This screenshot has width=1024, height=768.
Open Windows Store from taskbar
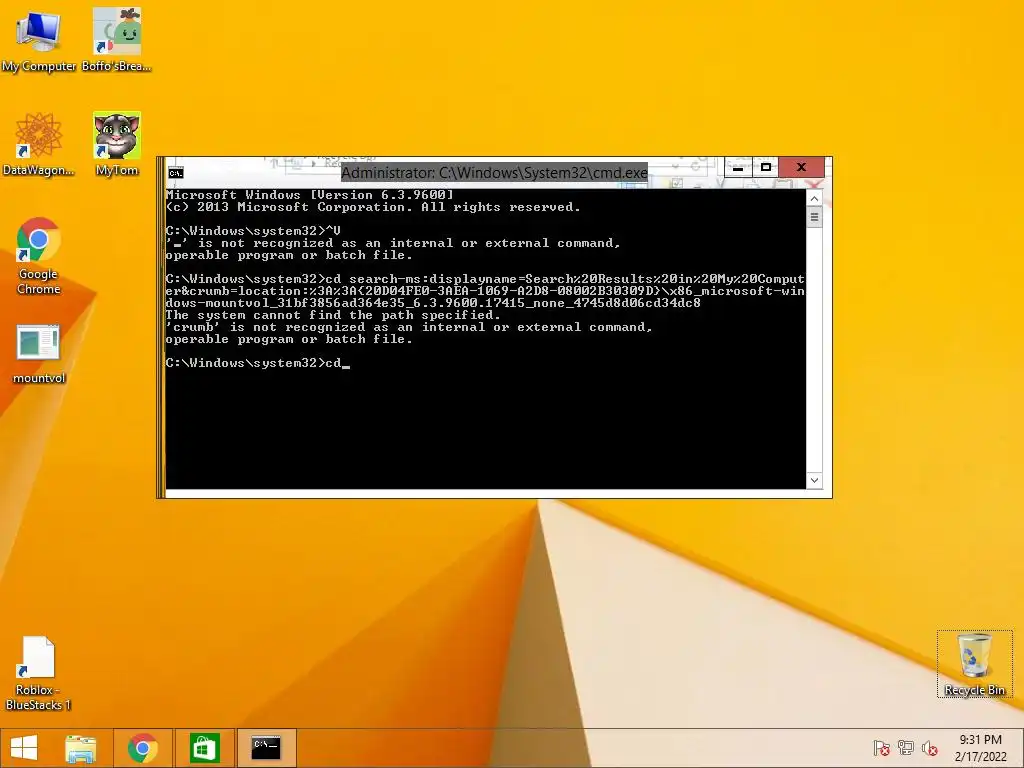coord(204,748)
